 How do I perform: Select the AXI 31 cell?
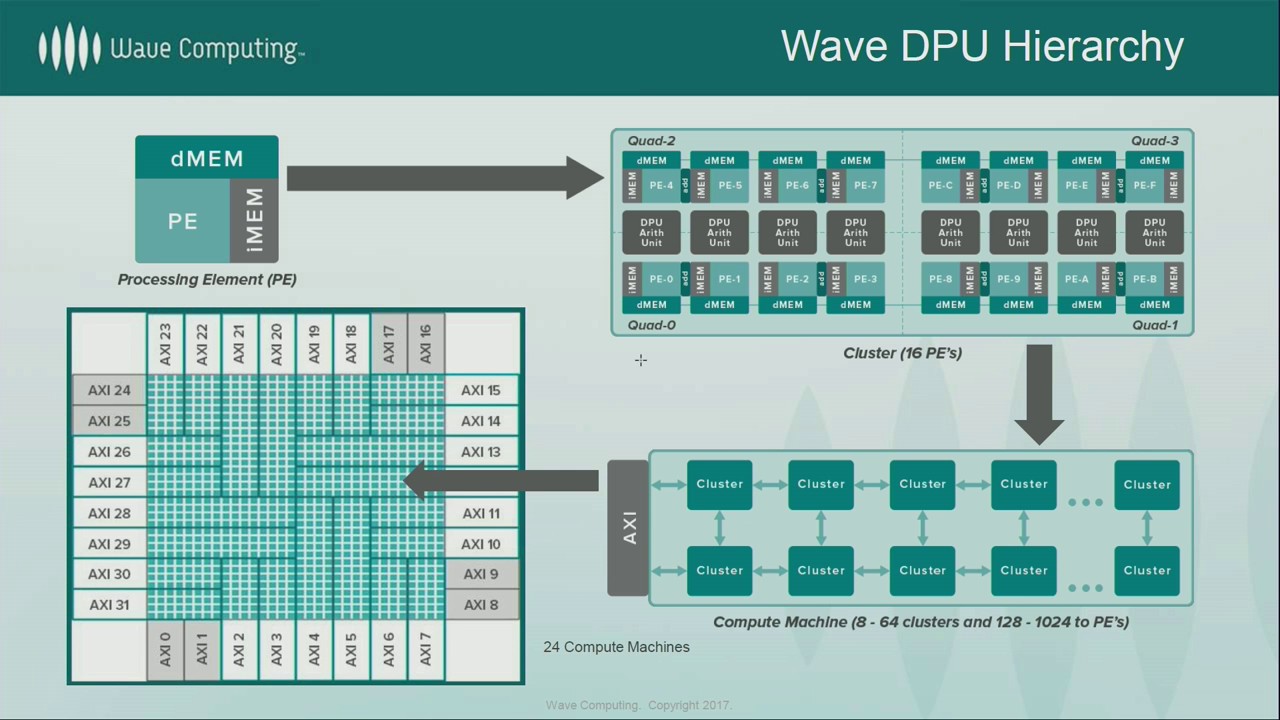109,605
